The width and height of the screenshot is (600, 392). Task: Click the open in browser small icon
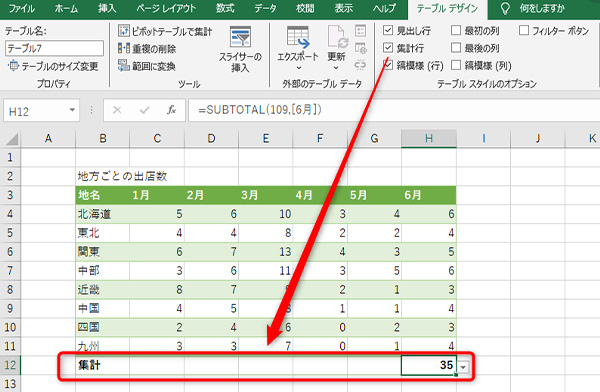pos(360,48)
